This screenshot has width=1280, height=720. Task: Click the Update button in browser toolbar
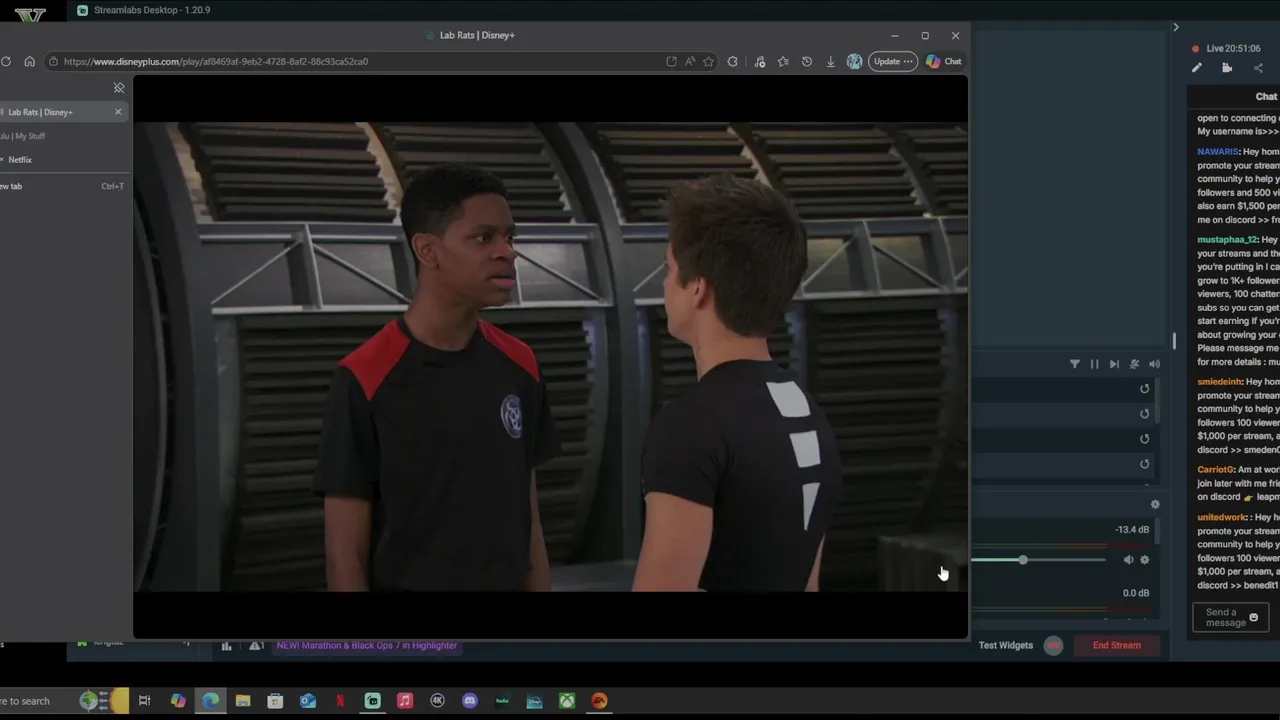893,61
